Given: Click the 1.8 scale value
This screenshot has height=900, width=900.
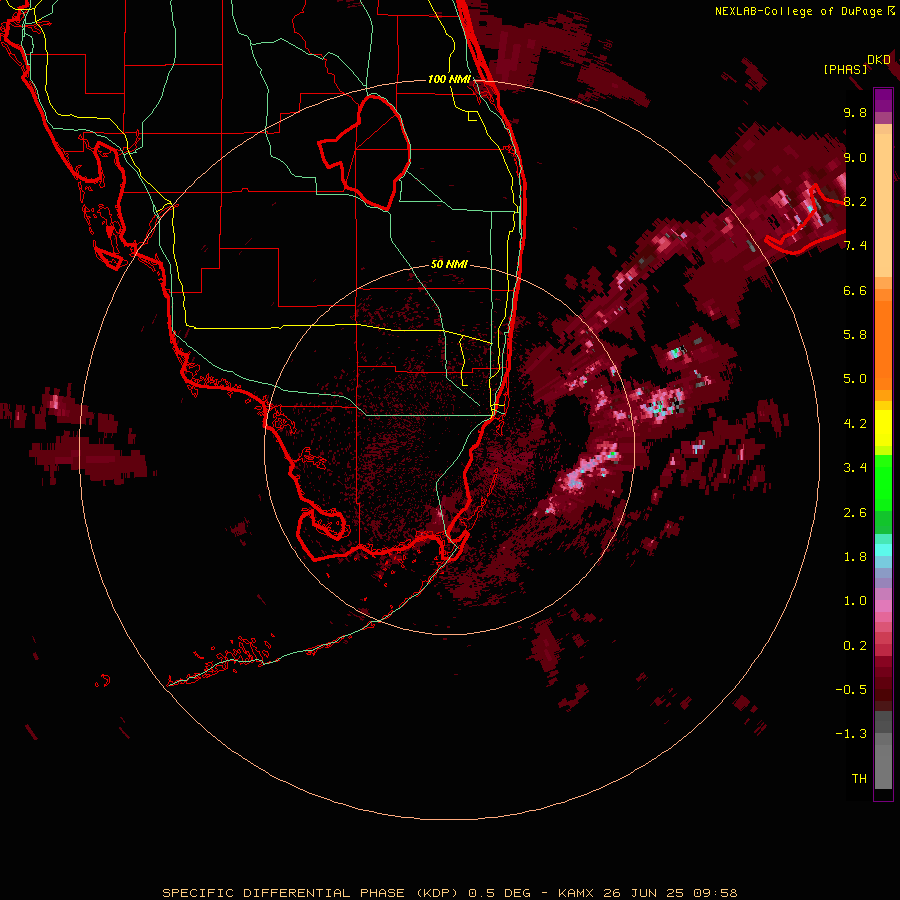Looking at the screenshot, I should pyautogui.click(x=855, y=557).
